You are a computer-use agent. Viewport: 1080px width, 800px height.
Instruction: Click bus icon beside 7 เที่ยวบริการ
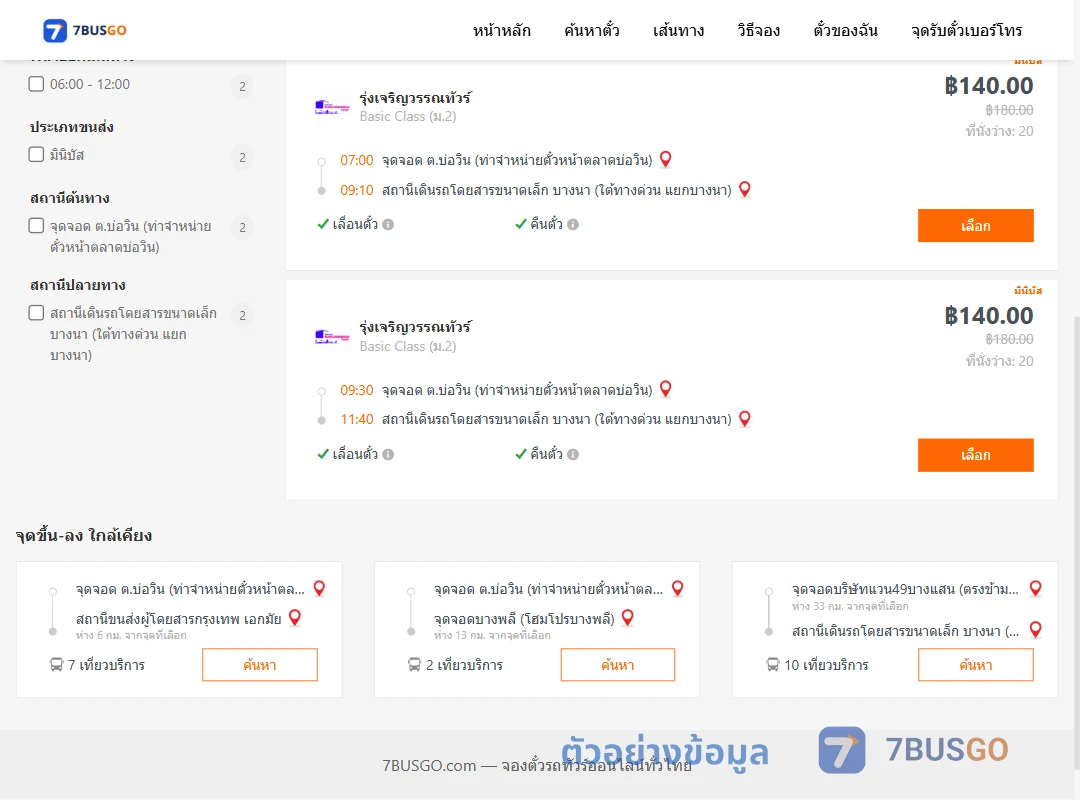[56, 665]
